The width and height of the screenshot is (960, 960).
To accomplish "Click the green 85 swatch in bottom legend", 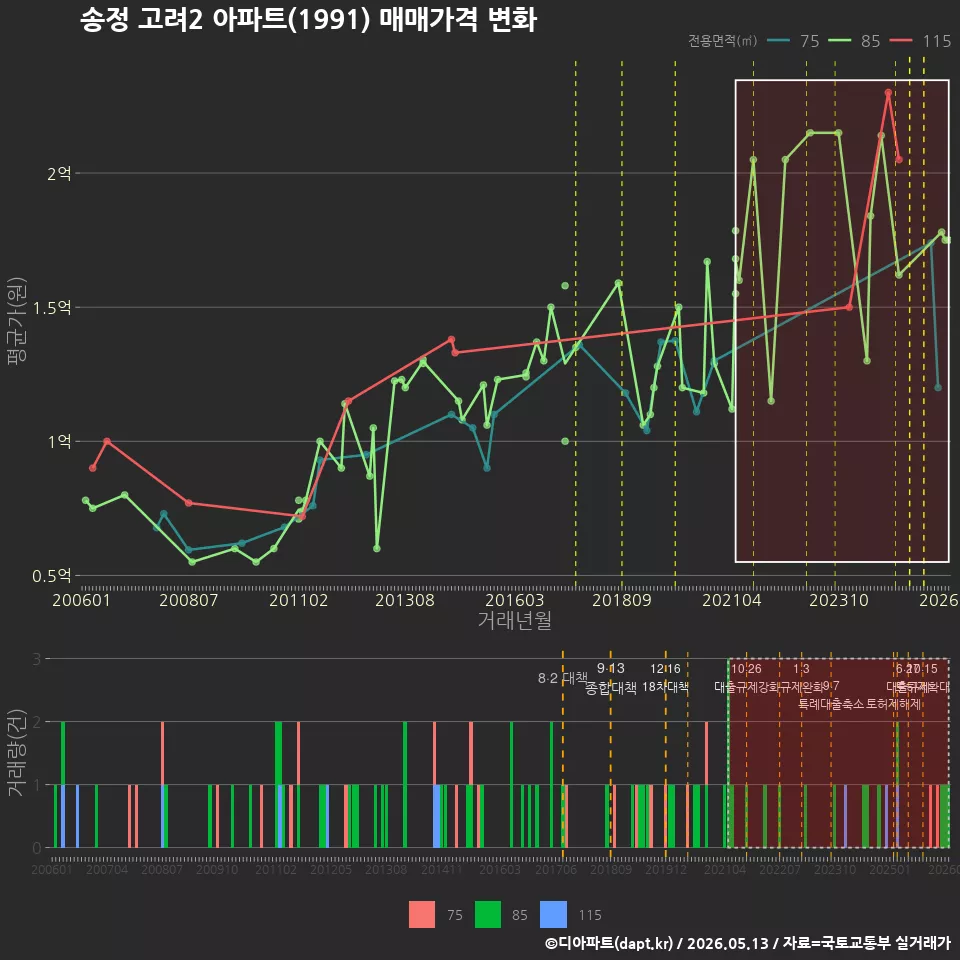I will (487, 915).
